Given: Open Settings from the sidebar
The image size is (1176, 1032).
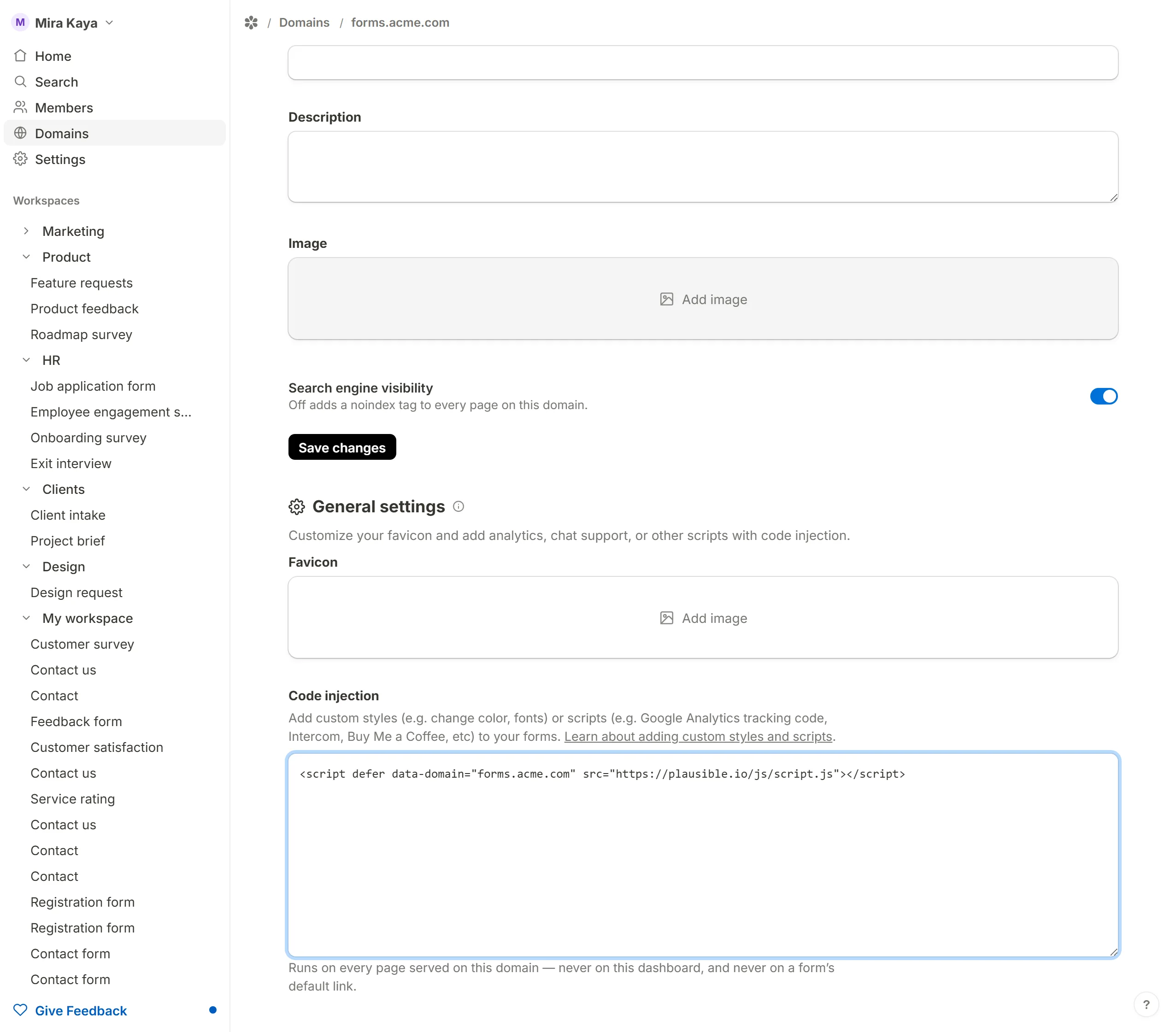Looking at the screenshot, I should click(114, 159).
